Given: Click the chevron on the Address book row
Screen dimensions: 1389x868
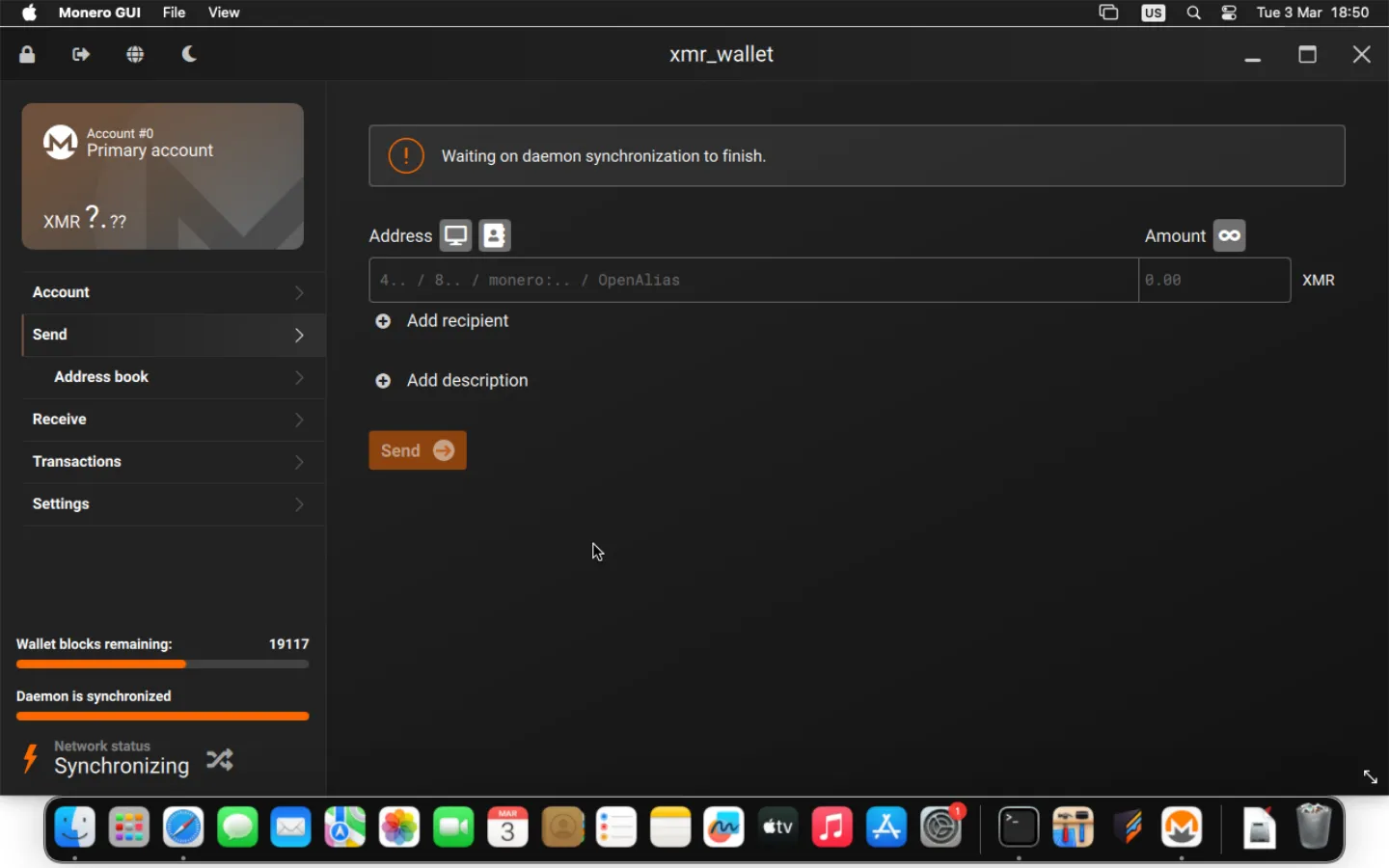Looking at the screenshot, I should pos(299,377).
